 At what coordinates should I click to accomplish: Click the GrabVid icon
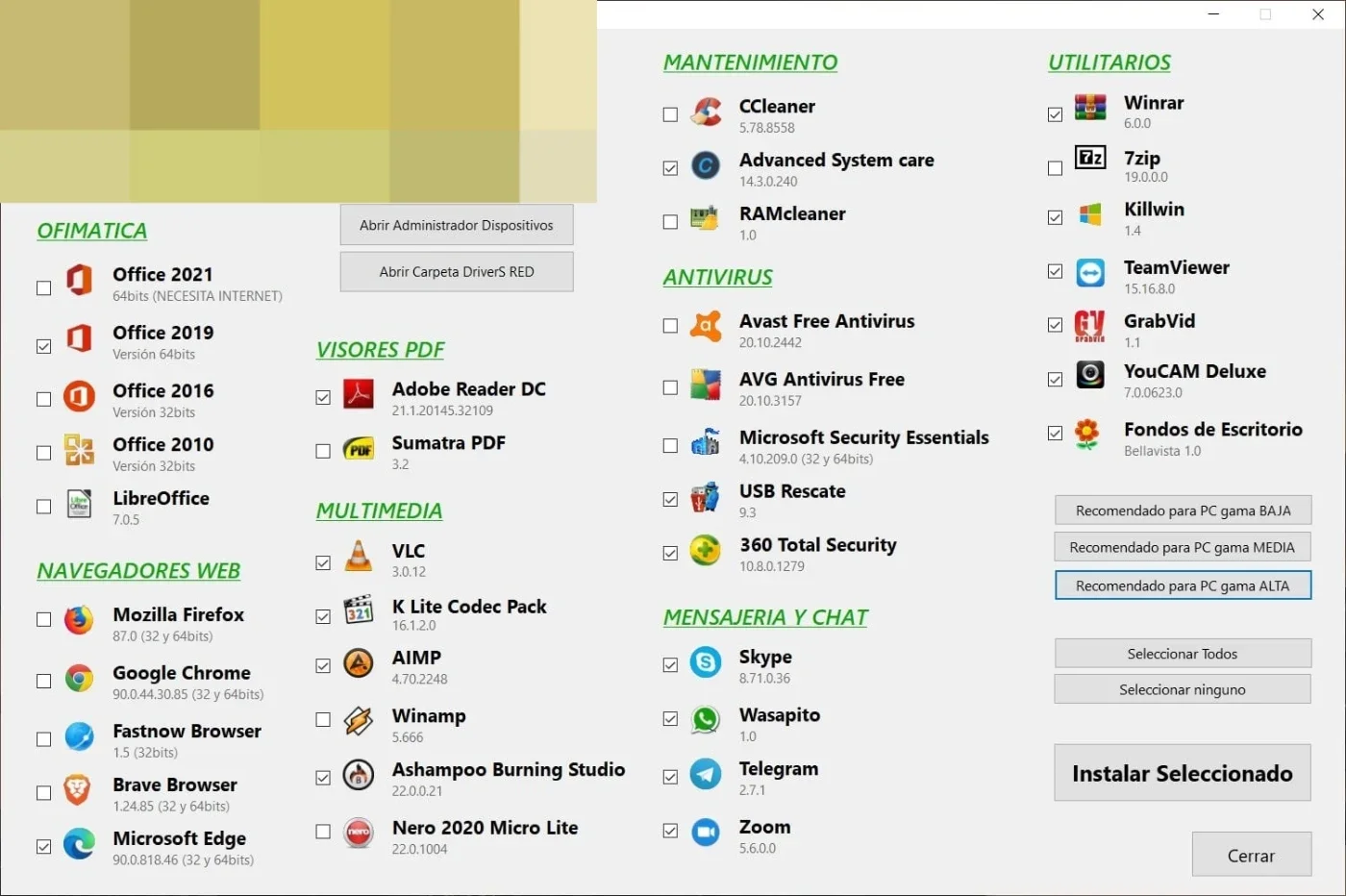[x=1089, y=327]
